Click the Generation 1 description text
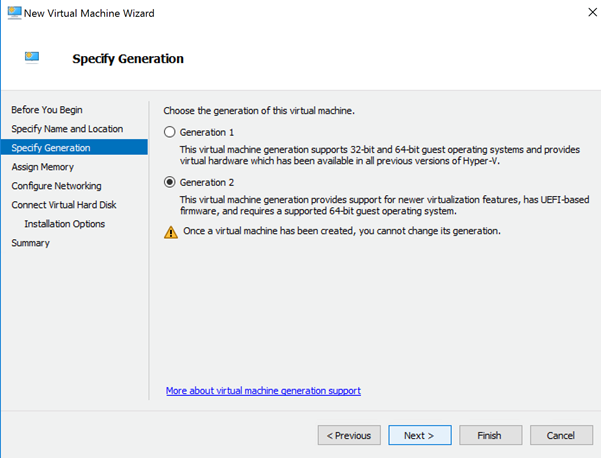 coord(380,155)
